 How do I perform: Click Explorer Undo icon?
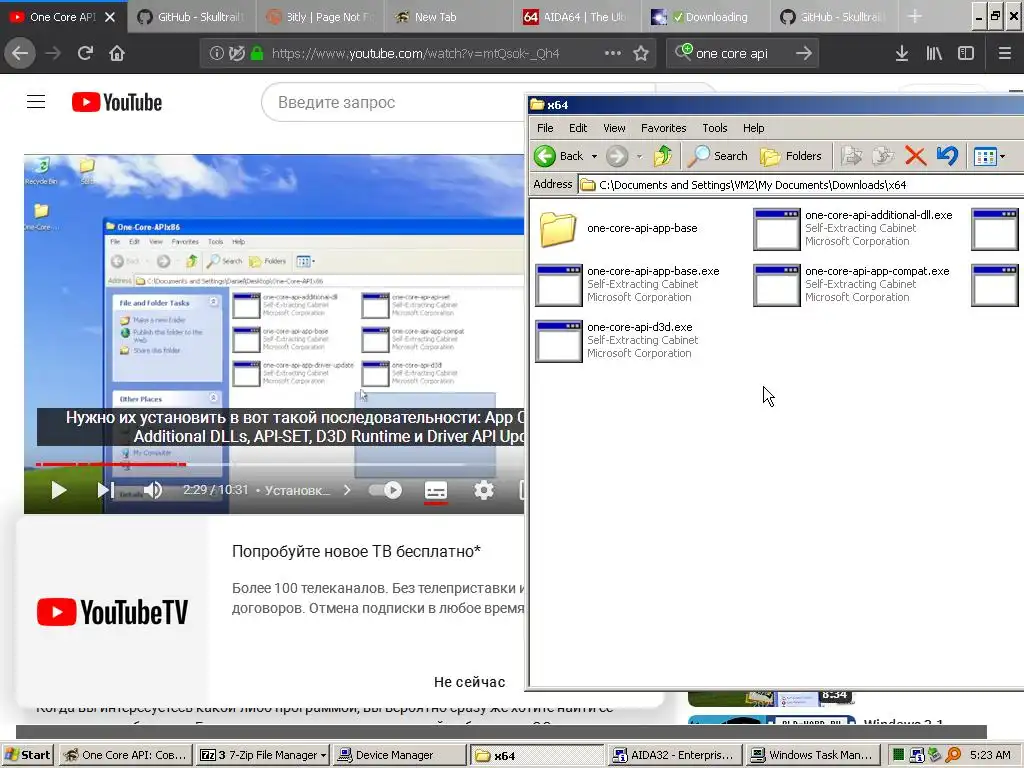click(x=947, y=156)
